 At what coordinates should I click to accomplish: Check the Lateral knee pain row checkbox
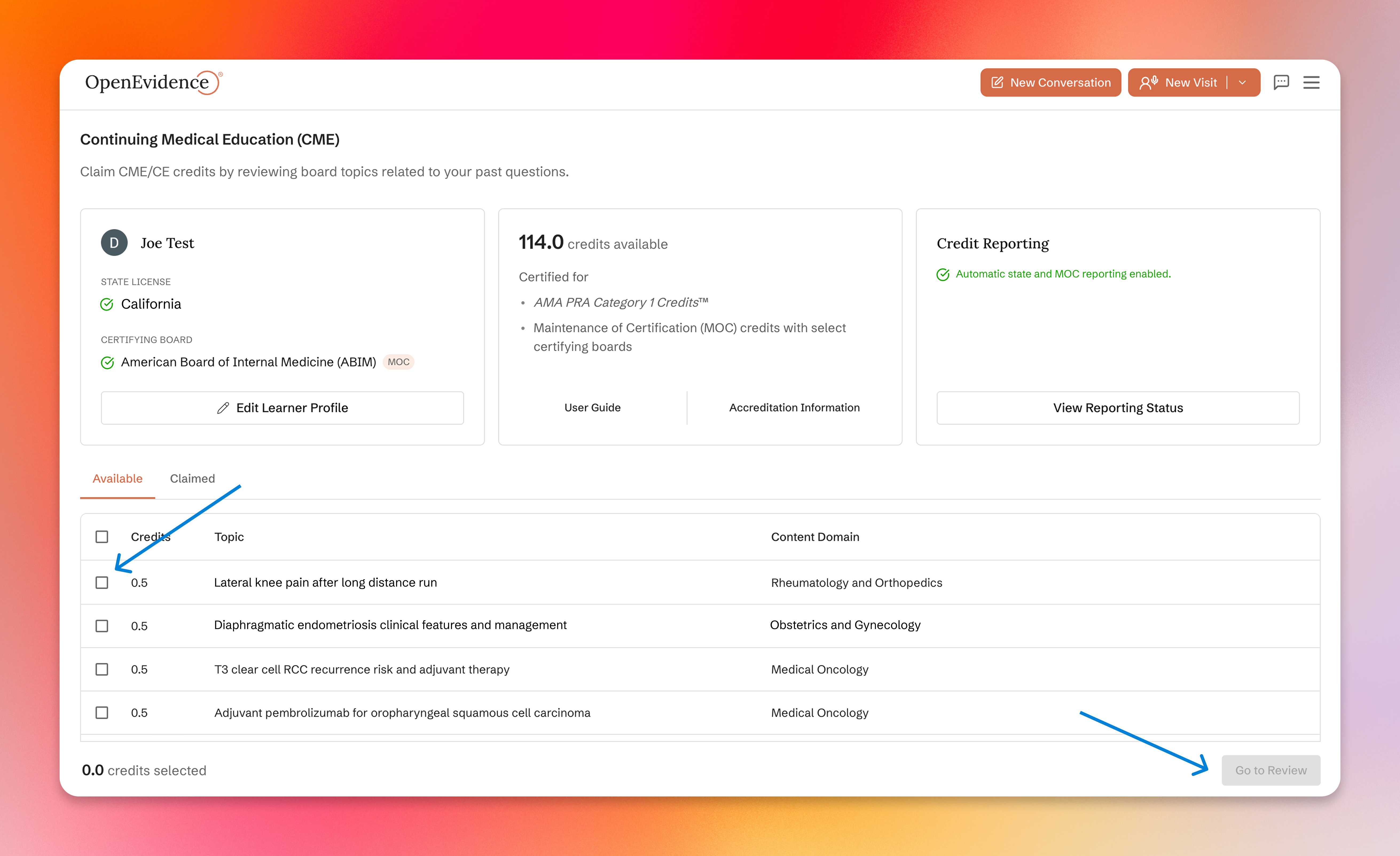click(x=102, y=582)
